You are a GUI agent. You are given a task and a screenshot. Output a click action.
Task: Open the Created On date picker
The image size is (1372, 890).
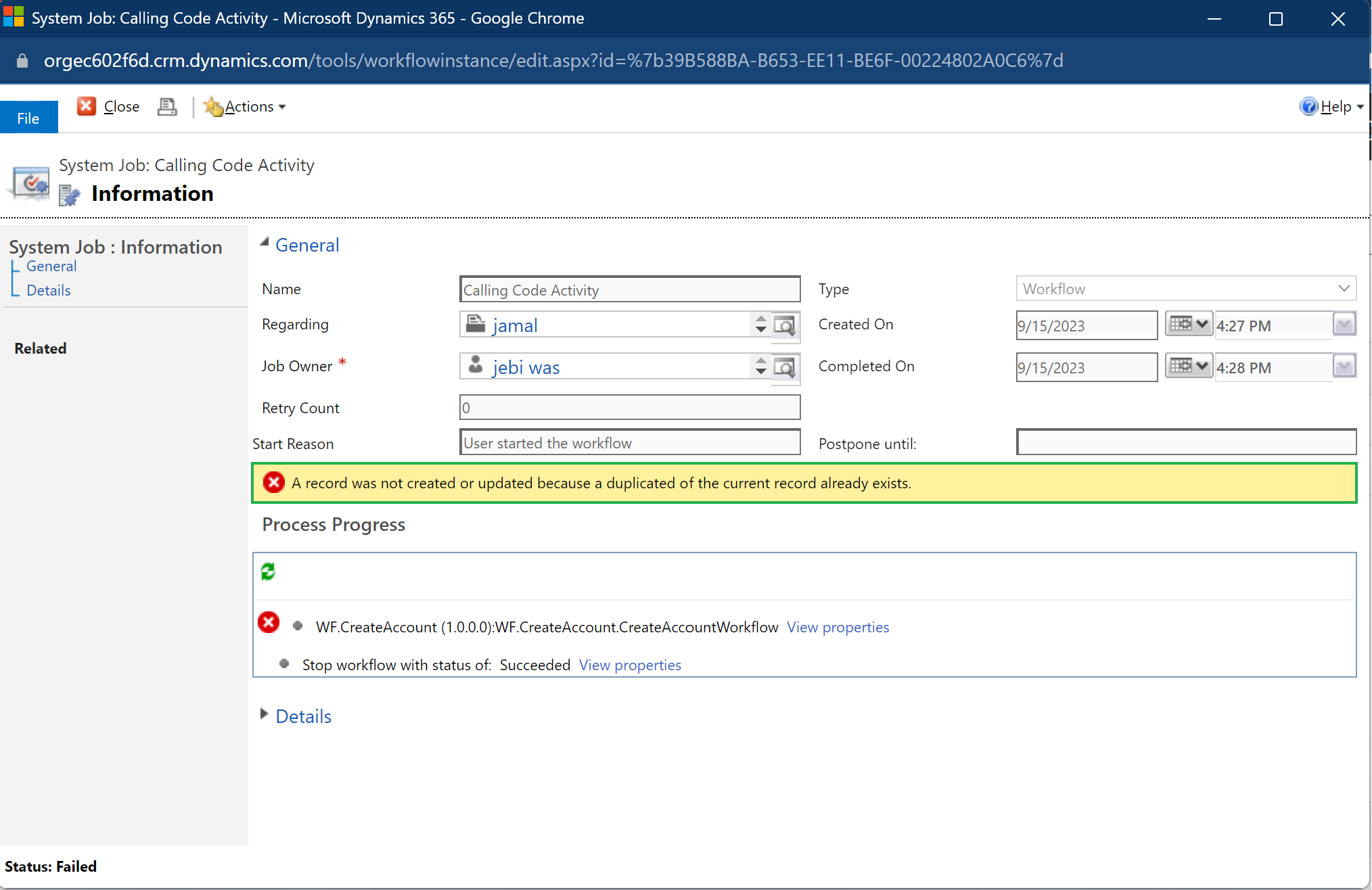[x=1188, y=325]
